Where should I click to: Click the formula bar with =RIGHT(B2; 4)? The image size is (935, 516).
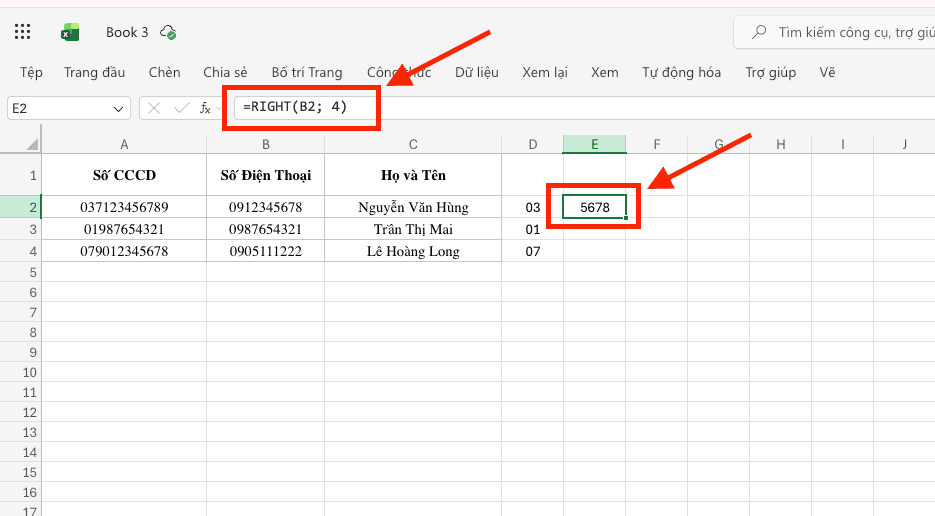[584, 108]
